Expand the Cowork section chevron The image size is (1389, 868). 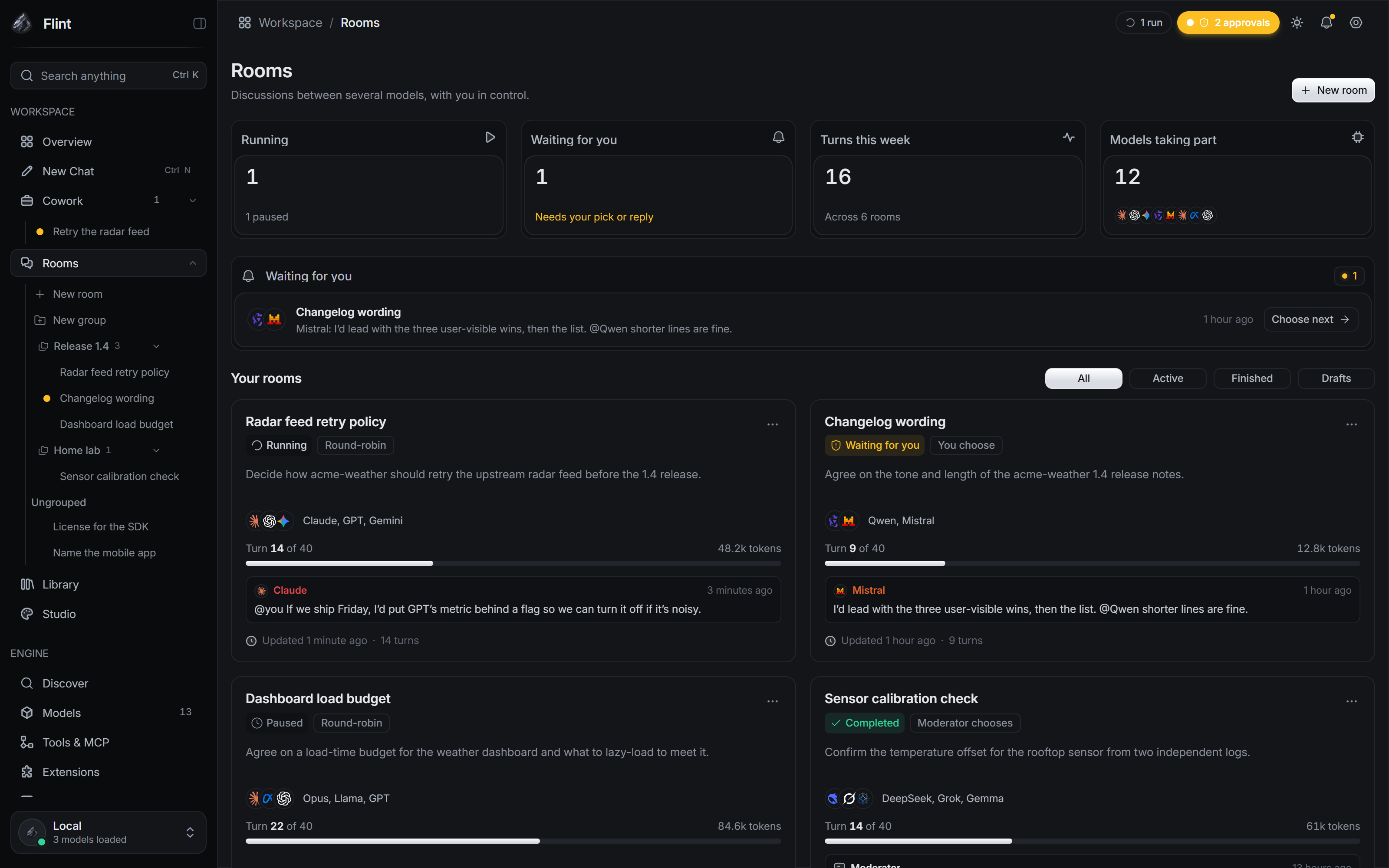coord(193,201)
